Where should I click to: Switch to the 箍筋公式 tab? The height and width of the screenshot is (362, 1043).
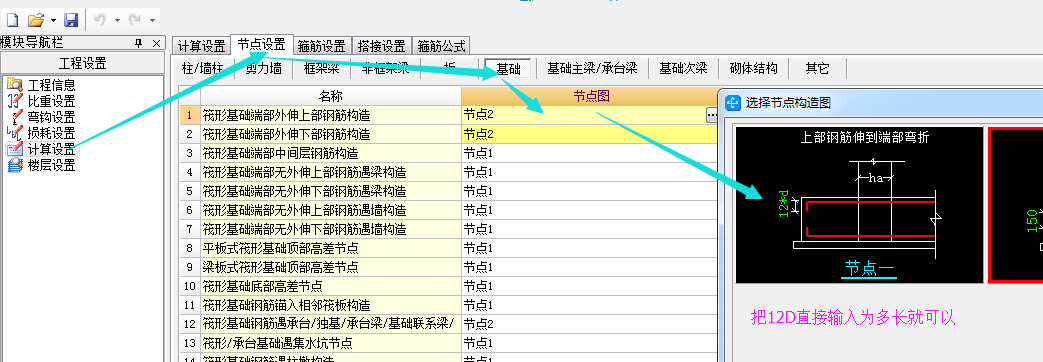[x=441, y=46]
